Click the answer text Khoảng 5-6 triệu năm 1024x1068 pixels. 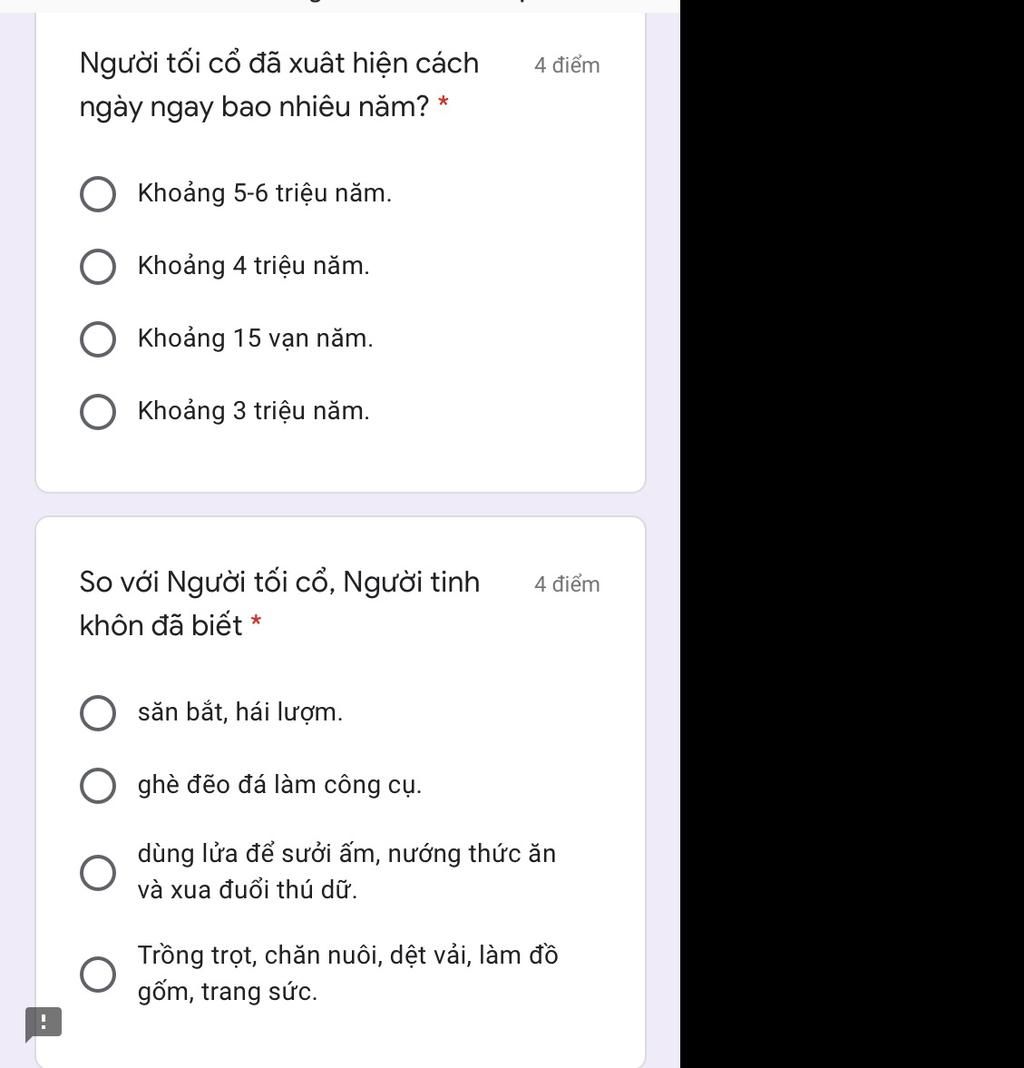[264, 193]
